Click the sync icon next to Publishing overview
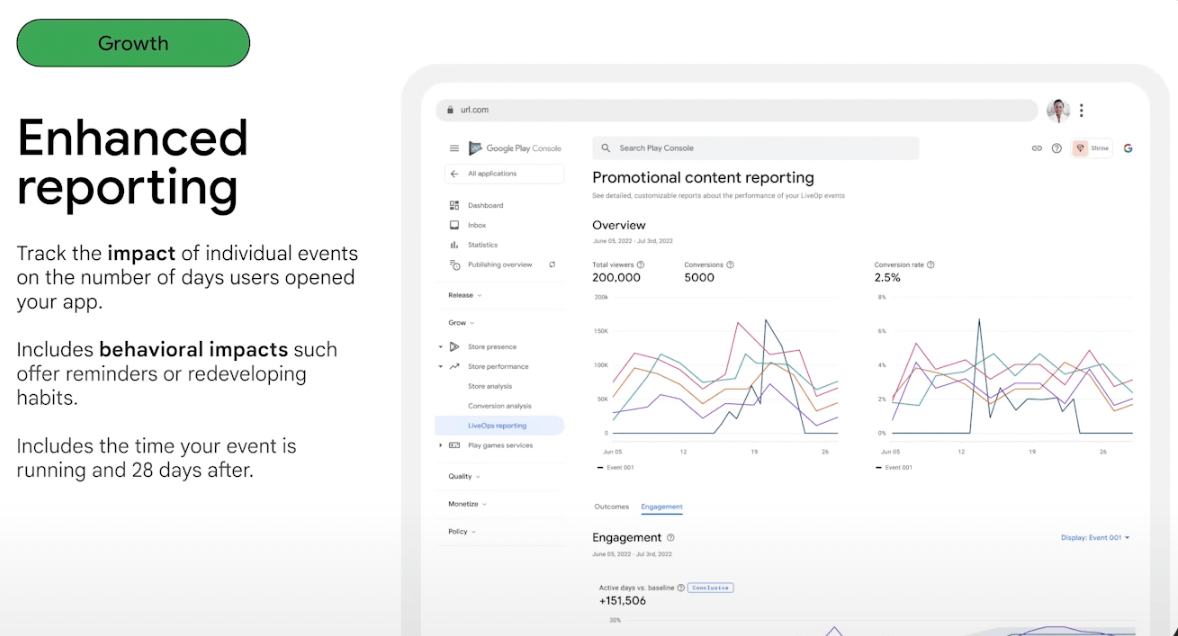Viewport: 1178px width, 636px height. (x=552, y=264)
